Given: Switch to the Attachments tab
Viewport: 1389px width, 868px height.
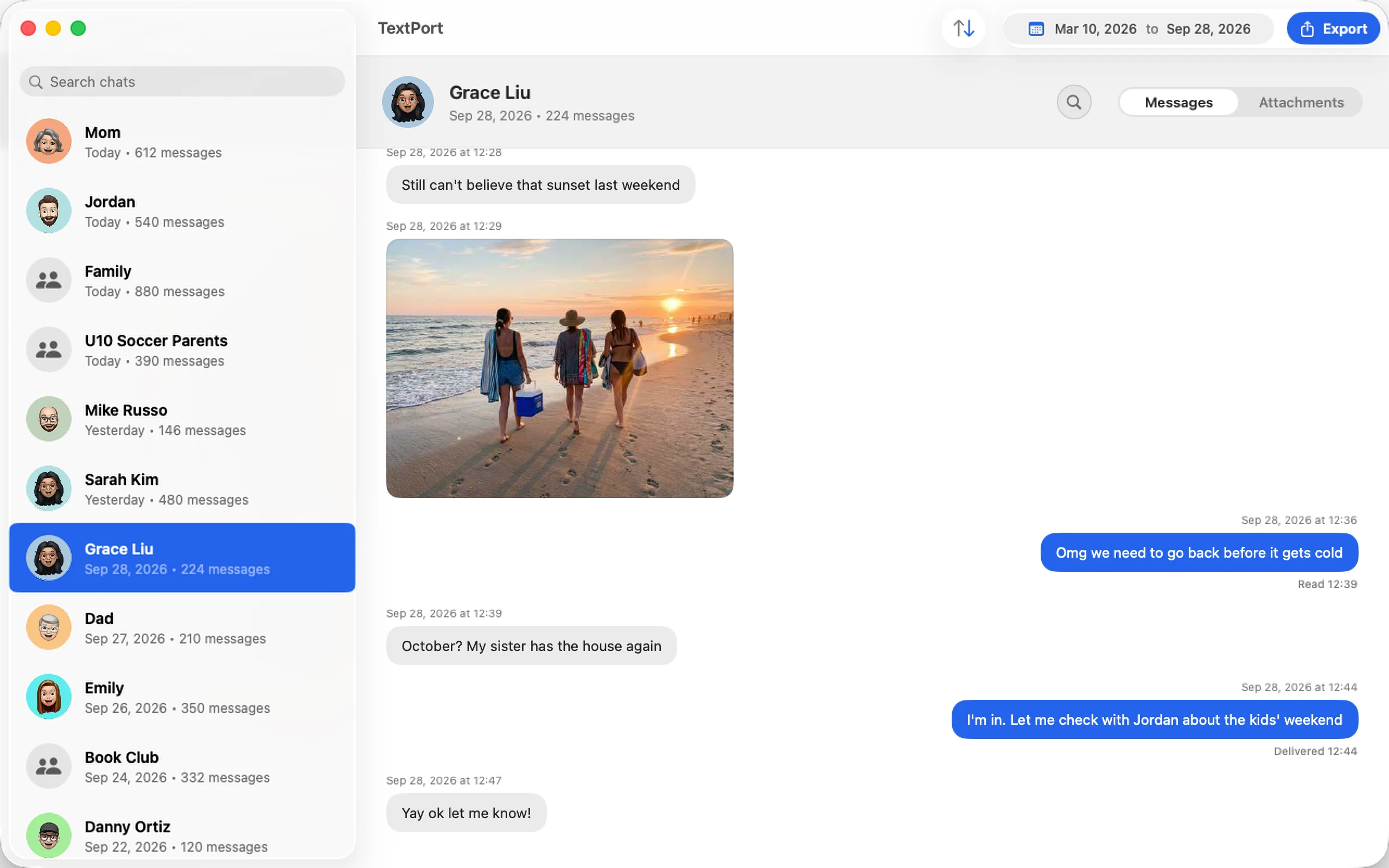Looking at the screenshot, I should pos(1301,102).
